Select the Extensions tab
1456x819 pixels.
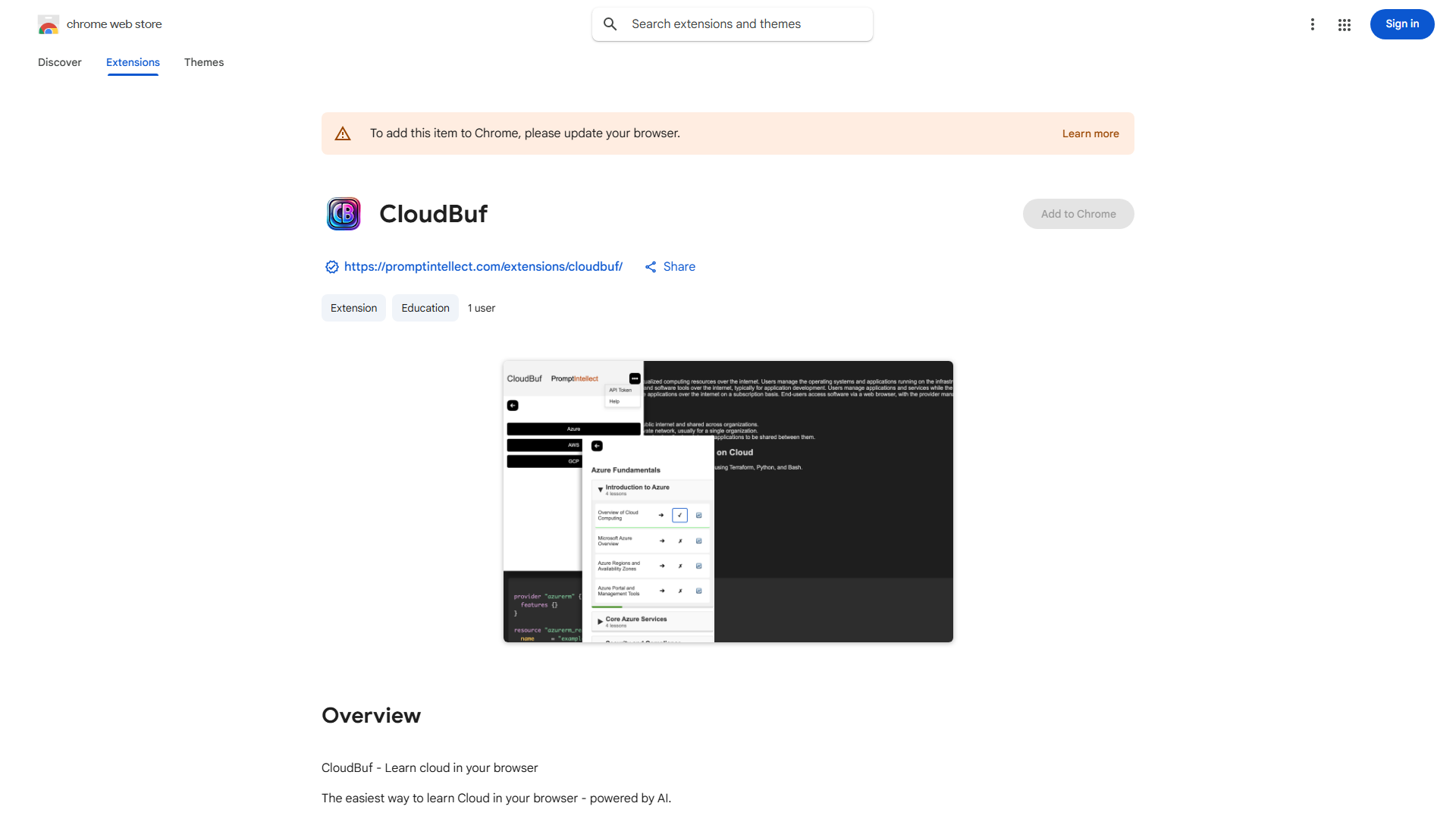click(133, 62)
